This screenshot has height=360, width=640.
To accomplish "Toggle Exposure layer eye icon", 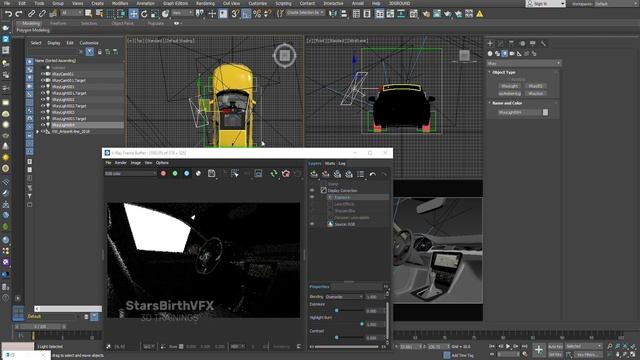I will [x=312, y=197].
